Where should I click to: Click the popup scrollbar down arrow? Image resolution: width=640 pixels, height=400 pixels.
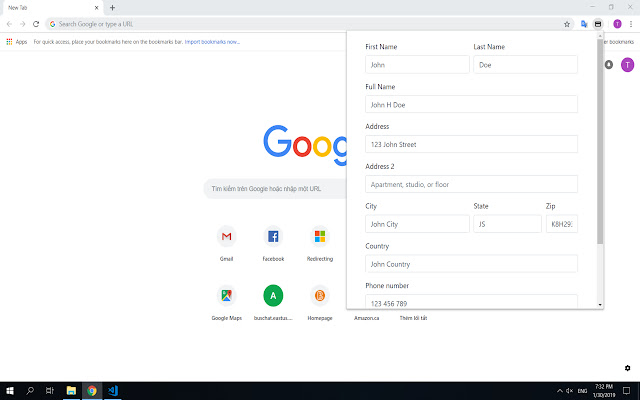(600, 304)
